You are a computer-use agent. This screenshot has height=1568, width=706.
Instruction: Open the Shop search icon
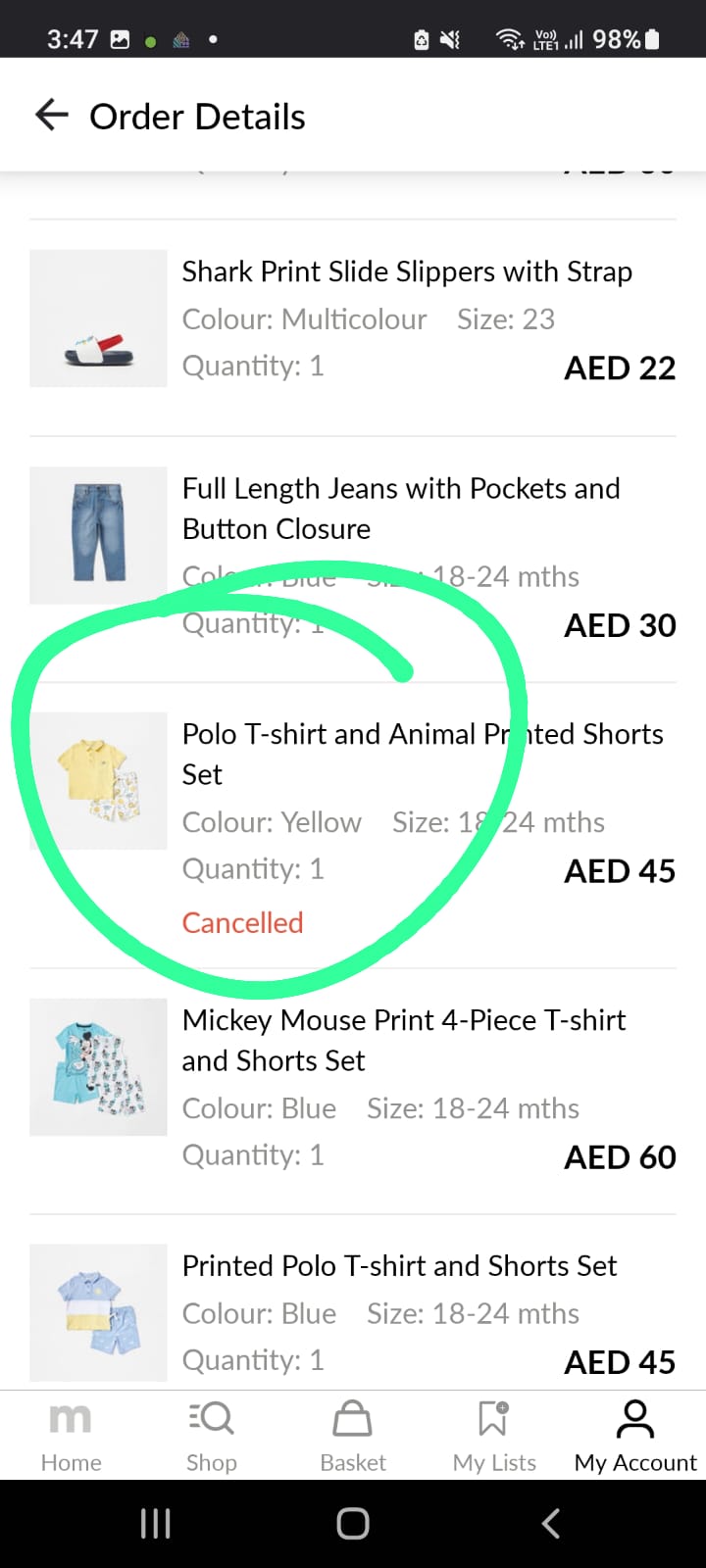click(x=211, y=1418)
